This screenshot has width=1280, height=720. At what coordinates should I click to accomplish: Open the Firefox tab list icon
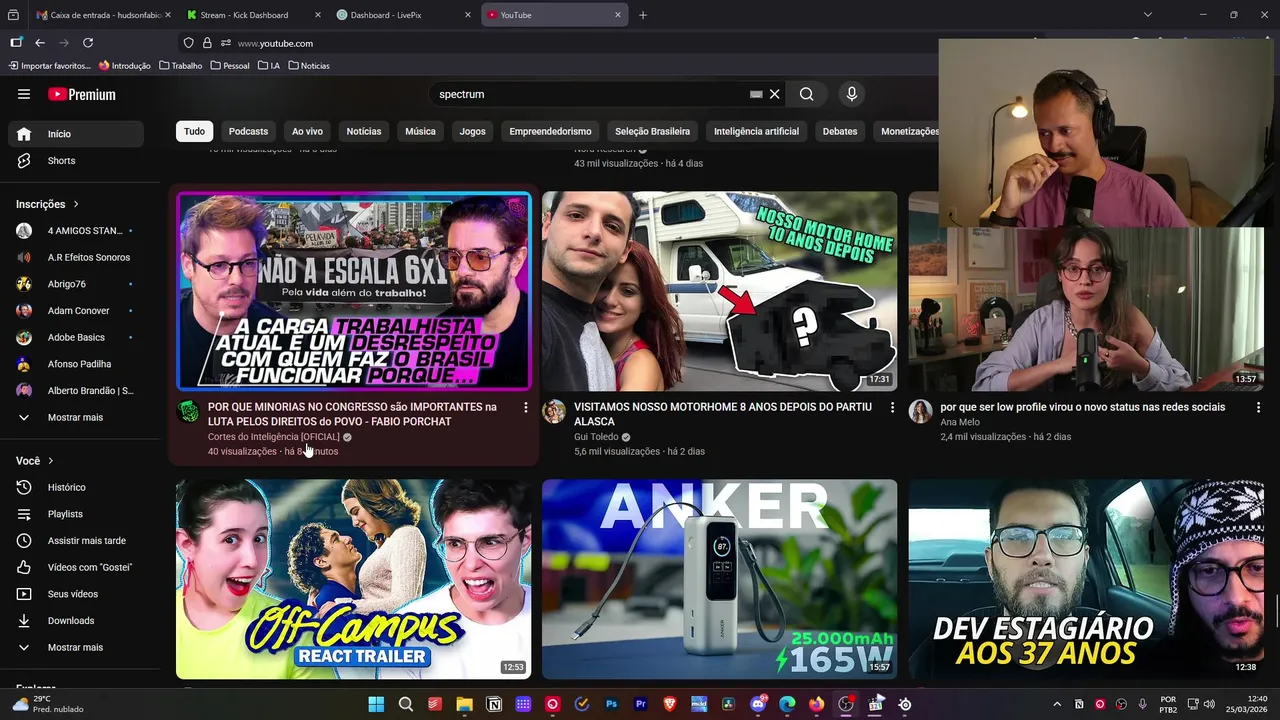tap(13, 15)
